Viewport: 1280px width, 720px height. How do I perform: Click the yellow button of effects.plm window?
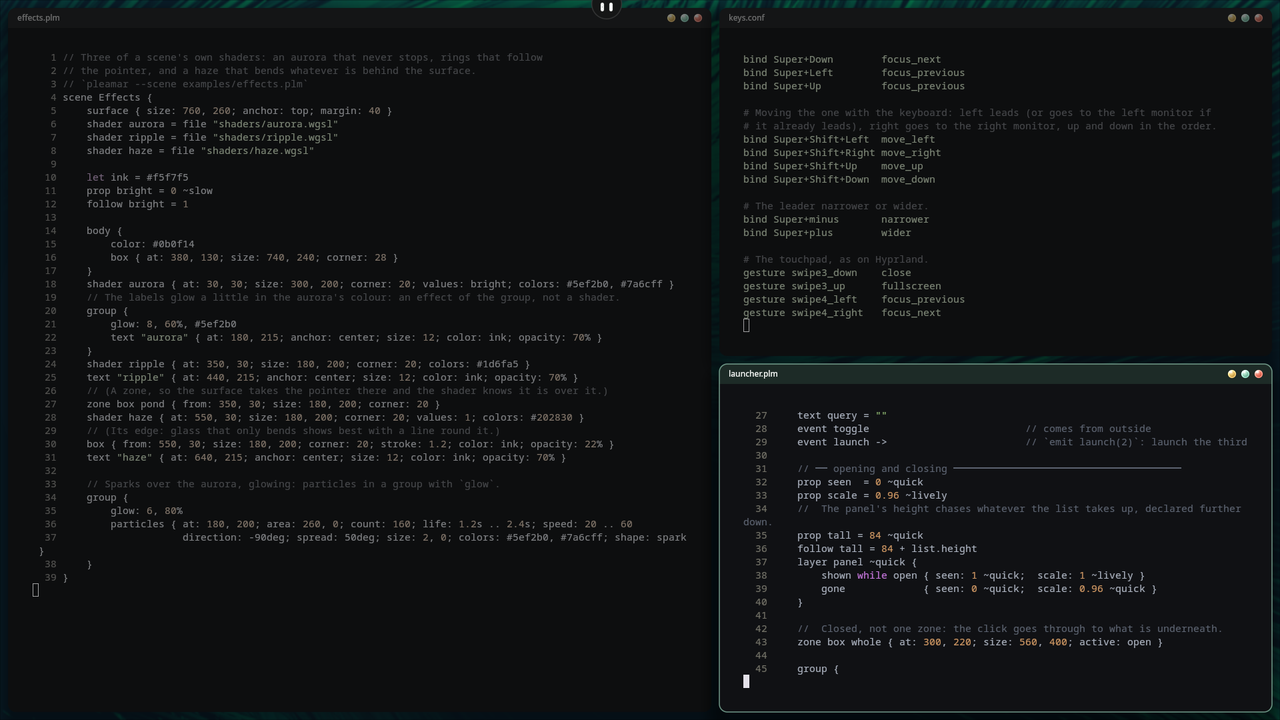tap(671, 18)
